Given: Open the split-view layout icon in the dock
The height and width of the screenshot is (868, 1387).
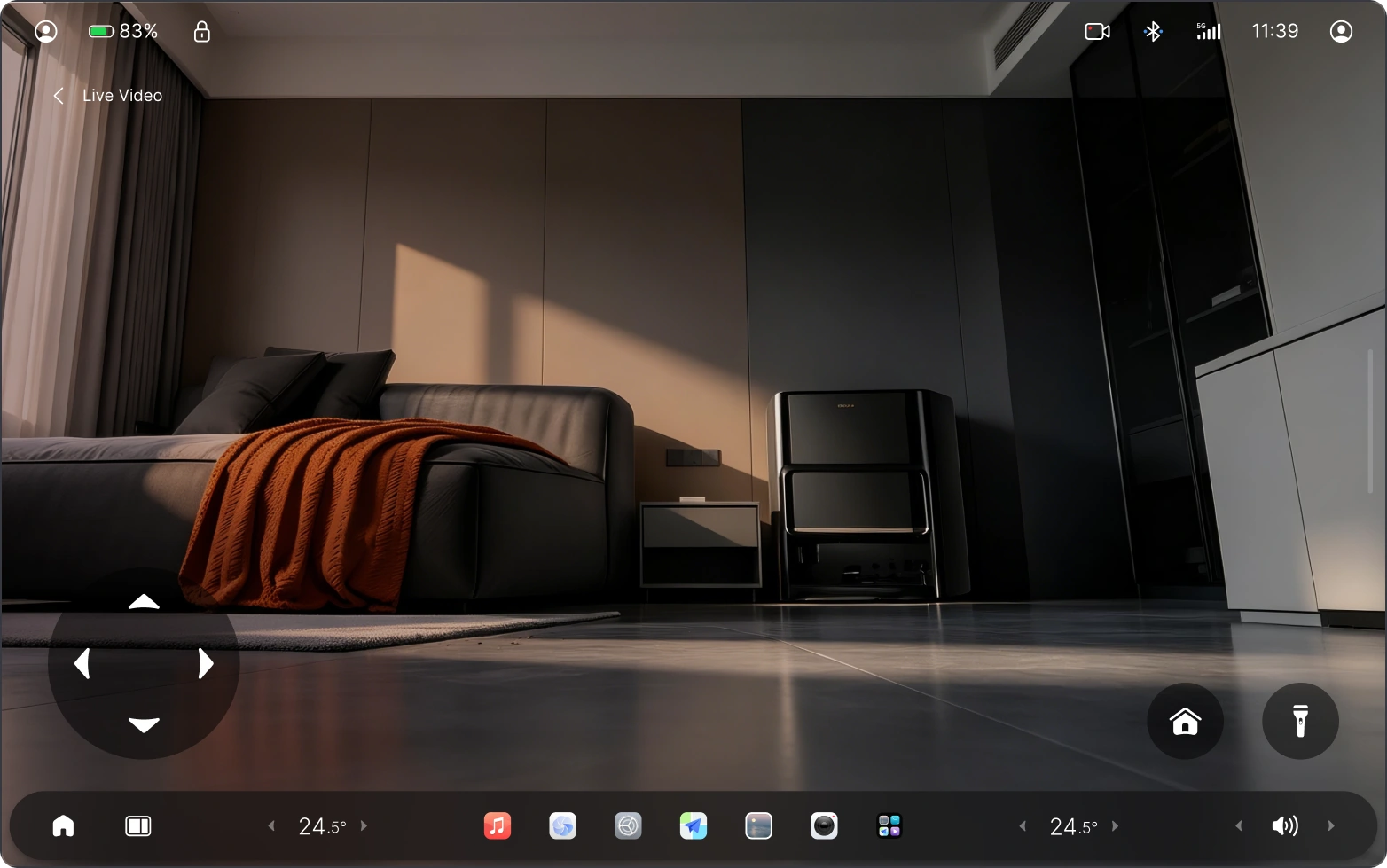Looking at the screenshot, I should coord(138,826).
